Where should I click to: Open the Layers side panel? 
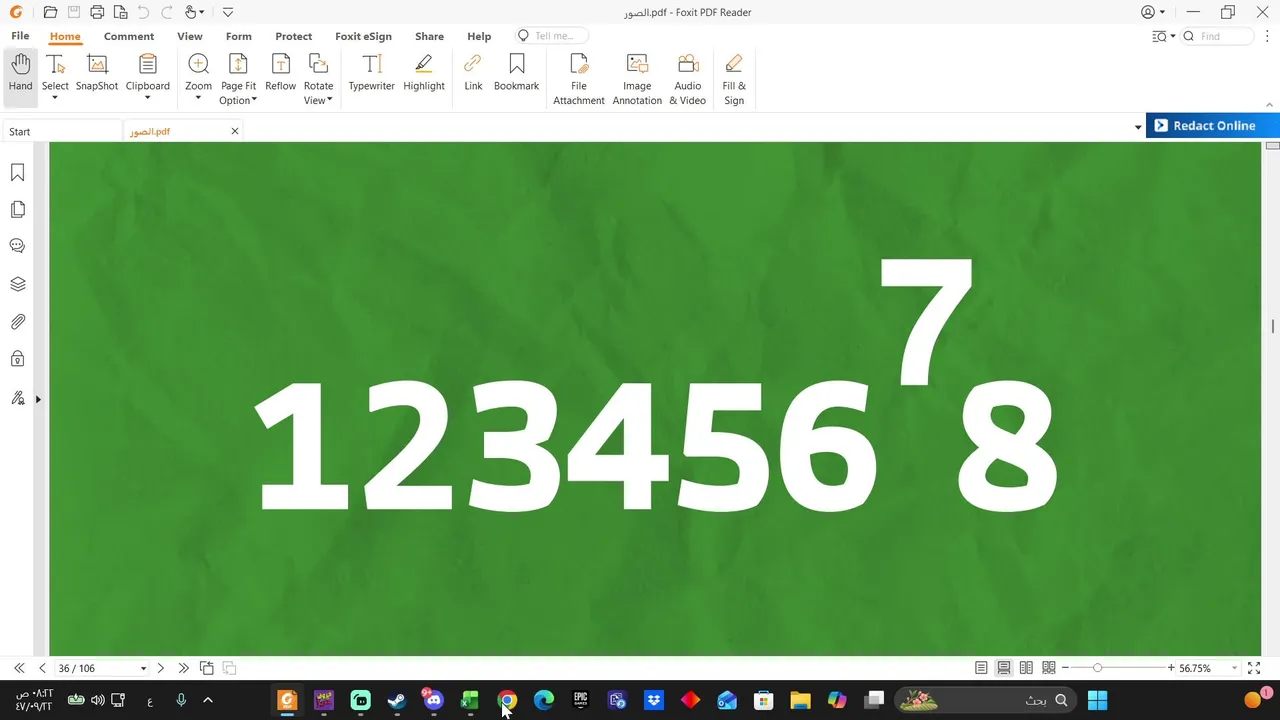17,284
